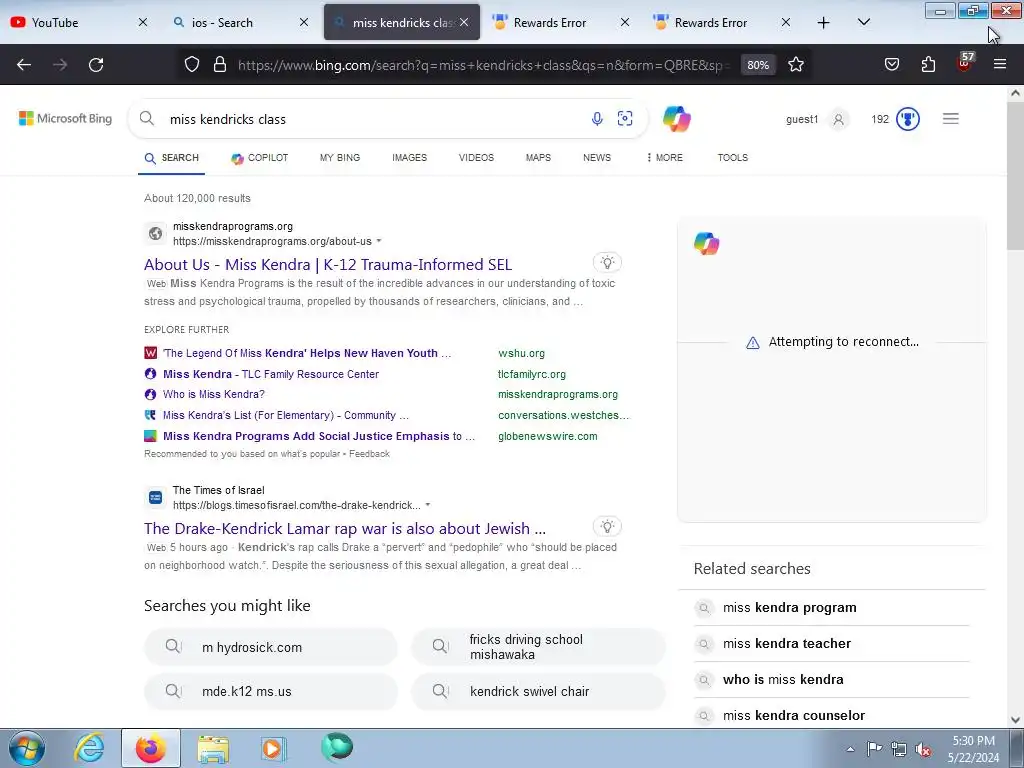Viewport: 1024px width, 768px height.
Task: Open the Rewards medal icon
Action: (x=908, y=119)
